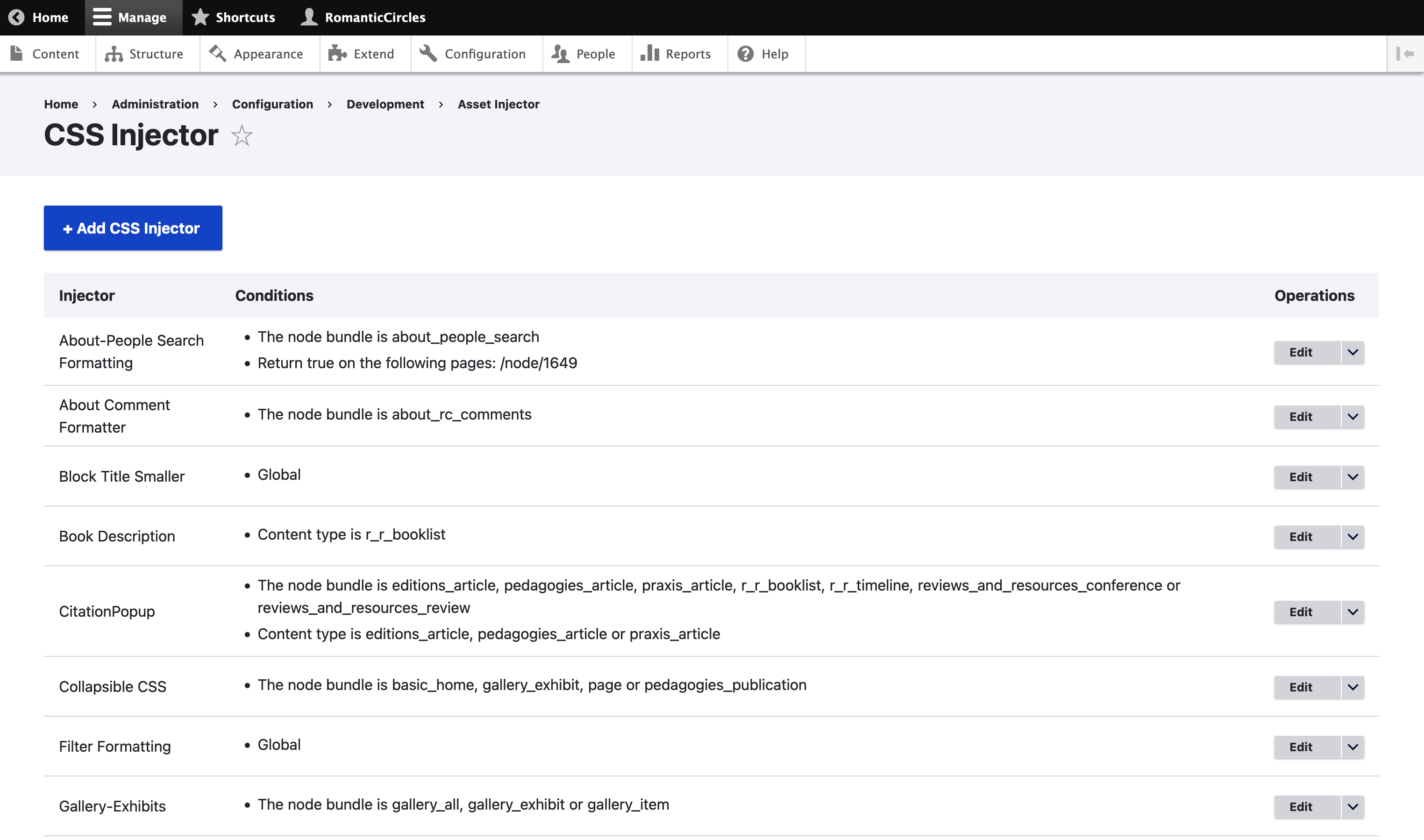Open the Appearance admin menu
This screenshot has width=1424, height=840.
click(259, 54)
